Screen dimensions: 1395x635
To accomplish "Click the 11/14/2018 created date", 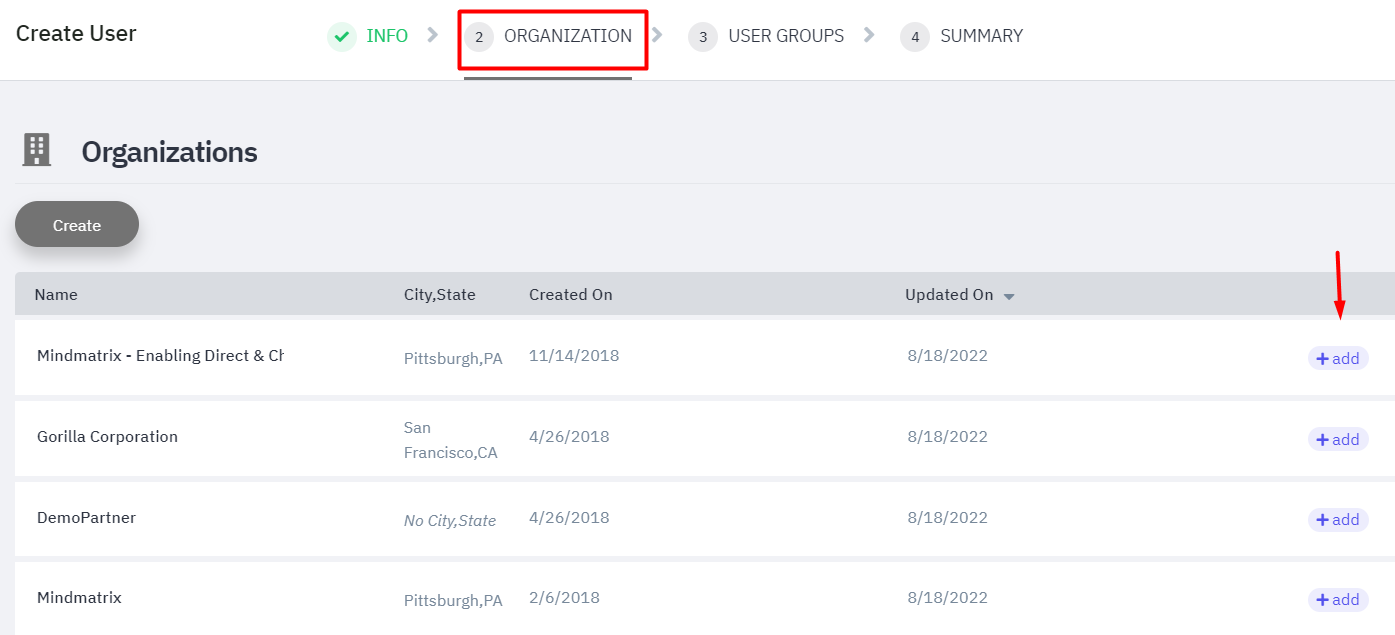I will click(x=574, y=355).
